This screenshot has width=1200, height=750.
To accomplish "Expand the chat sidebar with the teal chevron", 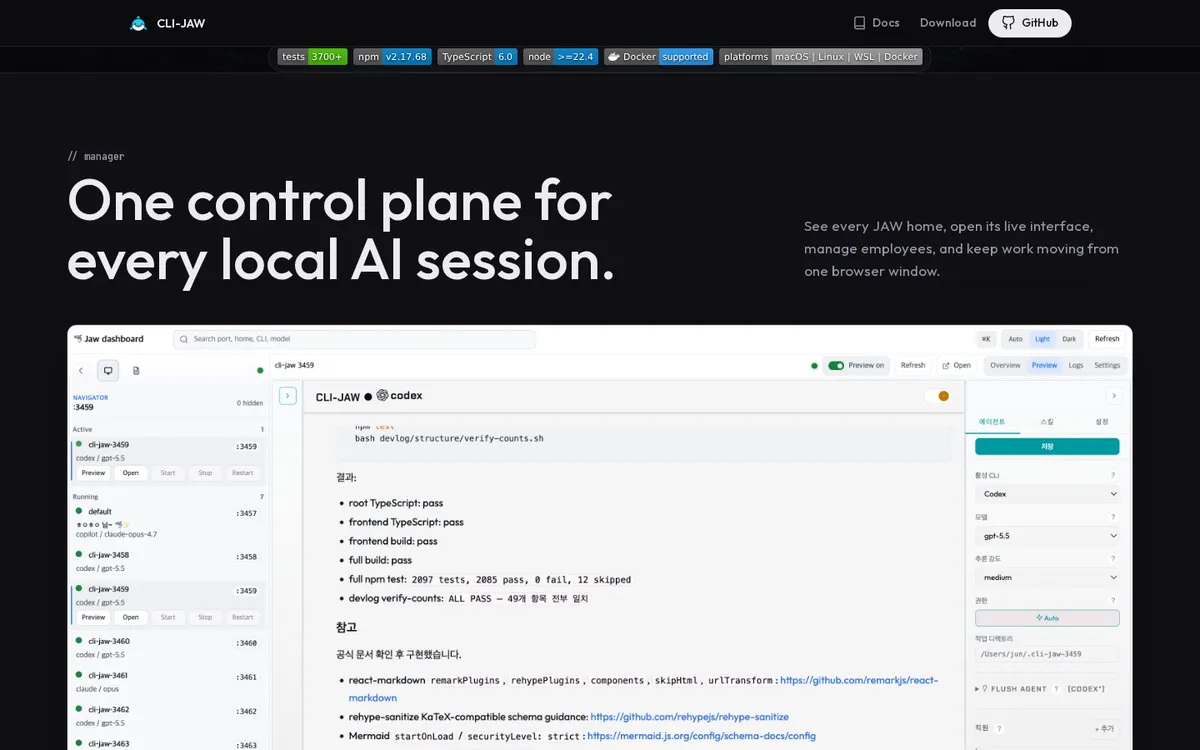I will coord(287,396).
